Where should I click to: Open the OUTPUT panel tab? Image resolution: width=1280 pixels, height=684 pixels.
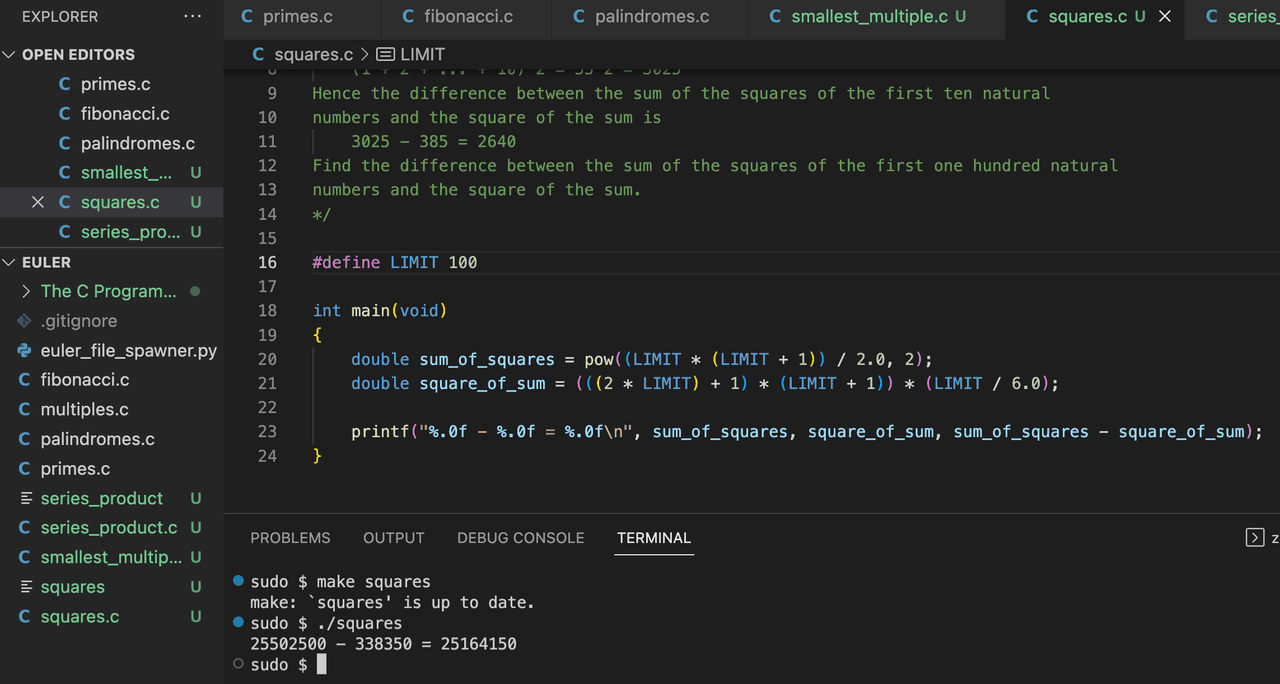point(394,538)
